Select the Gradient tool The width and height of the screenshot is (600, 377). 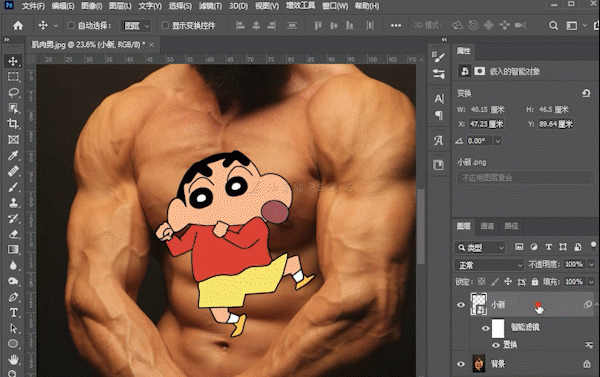(x=13, y=250)
